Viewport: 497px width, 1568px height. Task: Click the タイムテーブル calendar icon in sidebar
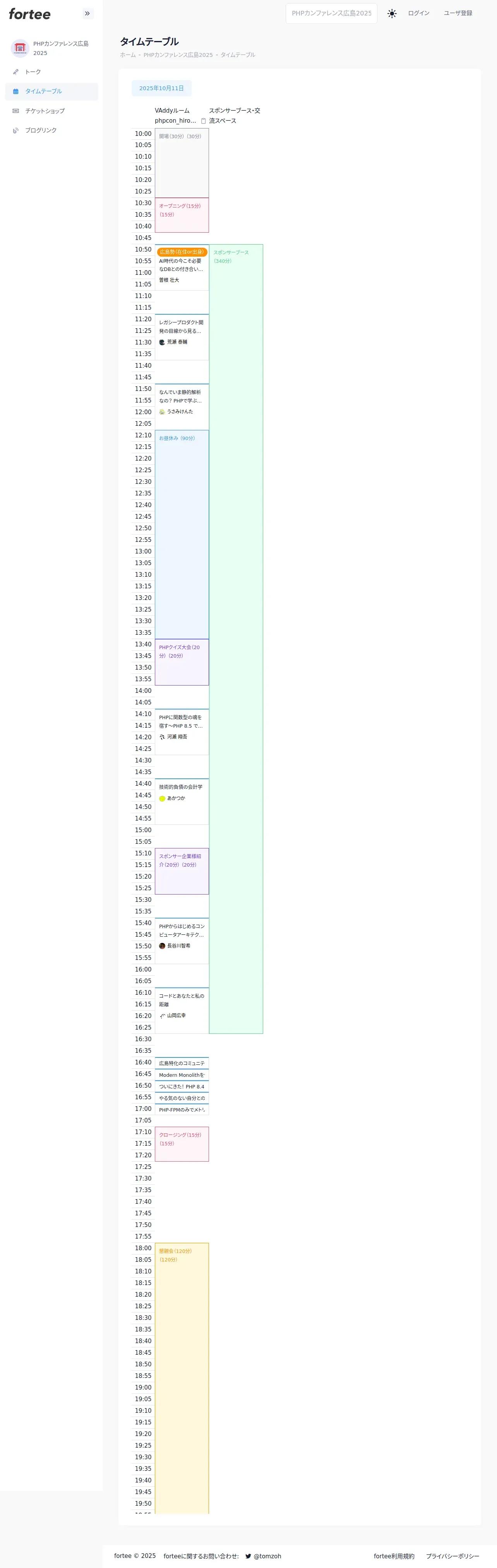coord(16,91)
